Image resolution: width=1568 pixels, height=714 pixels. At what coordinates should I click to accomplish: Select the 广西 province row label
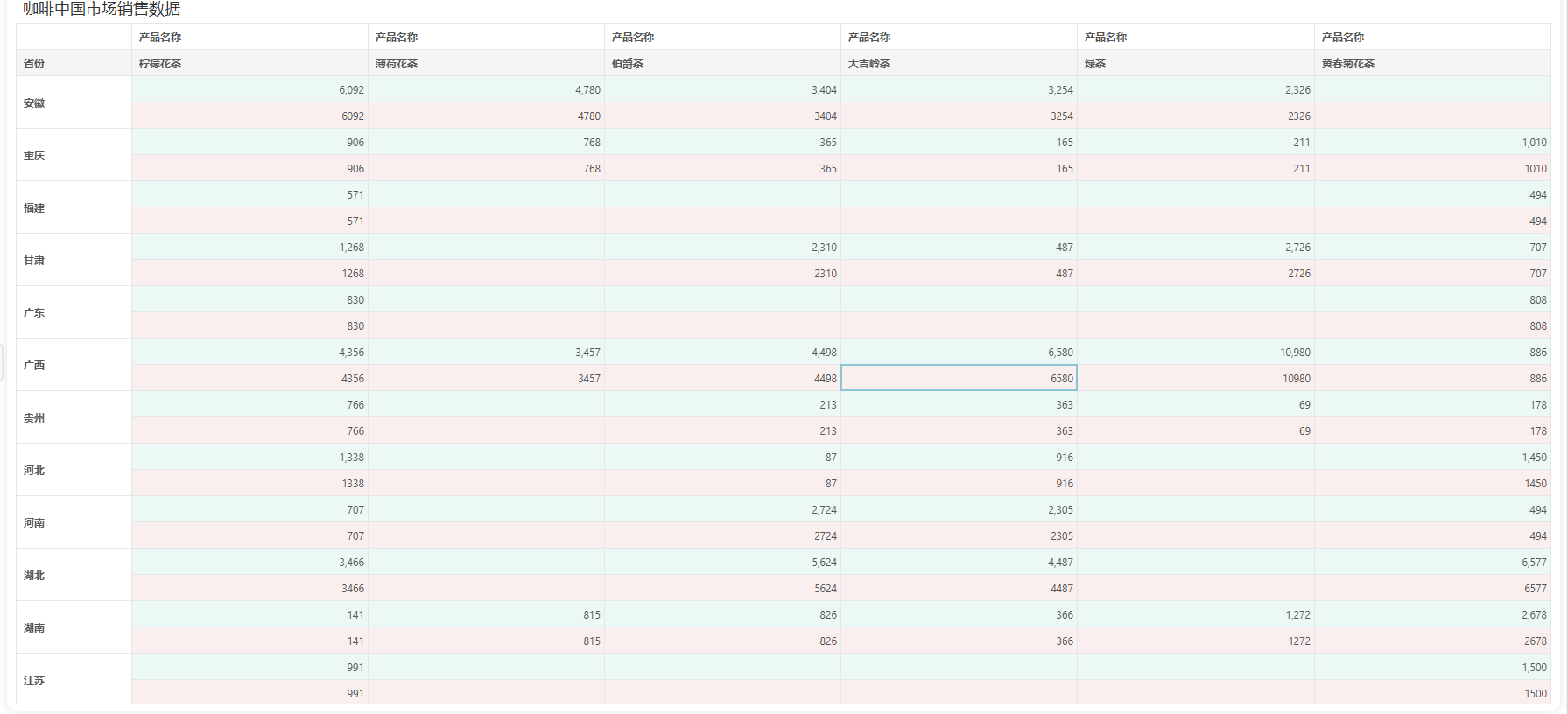[x=74, y=365]
